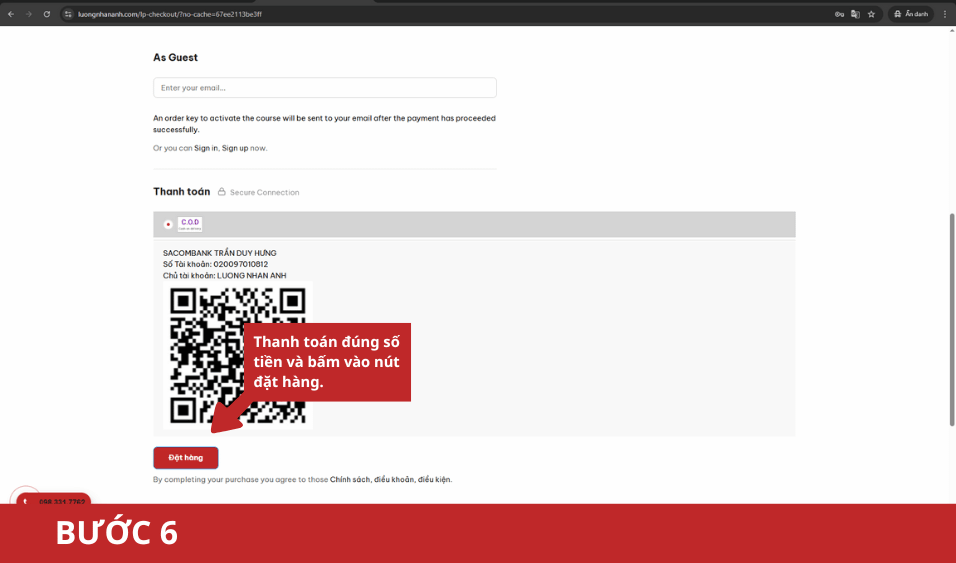Open the browser three-dot menu

pos(945,14)
